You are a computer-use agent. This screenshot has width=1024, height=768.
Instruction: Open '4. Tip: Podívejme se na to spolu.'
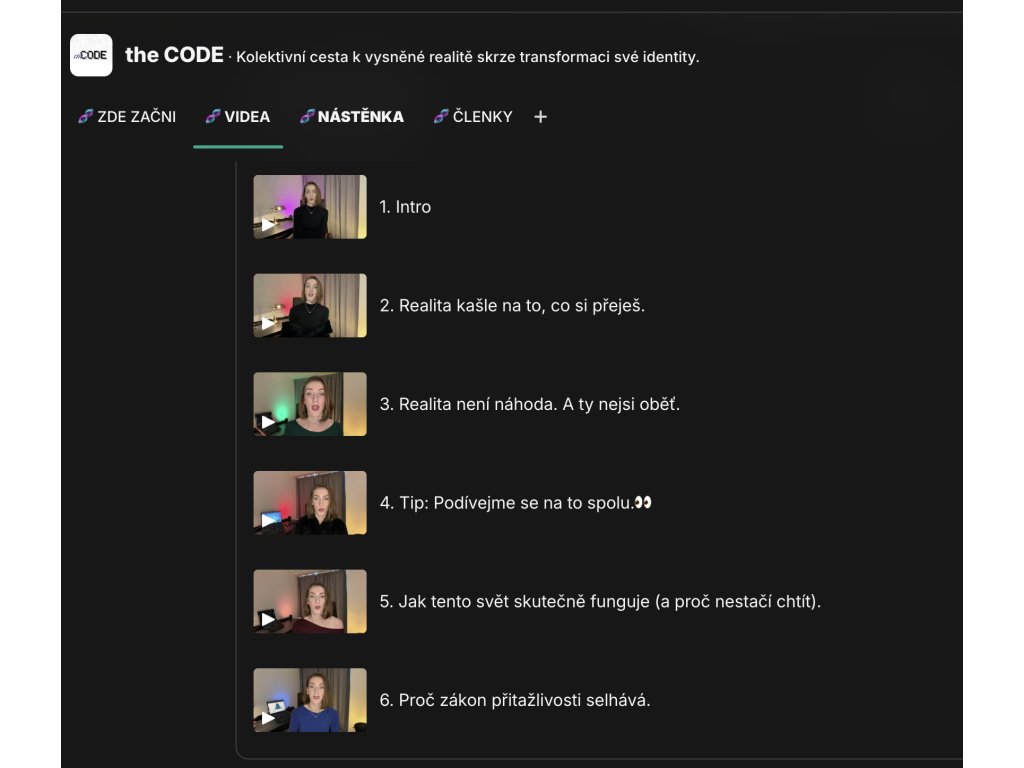(x=515, y=503)
